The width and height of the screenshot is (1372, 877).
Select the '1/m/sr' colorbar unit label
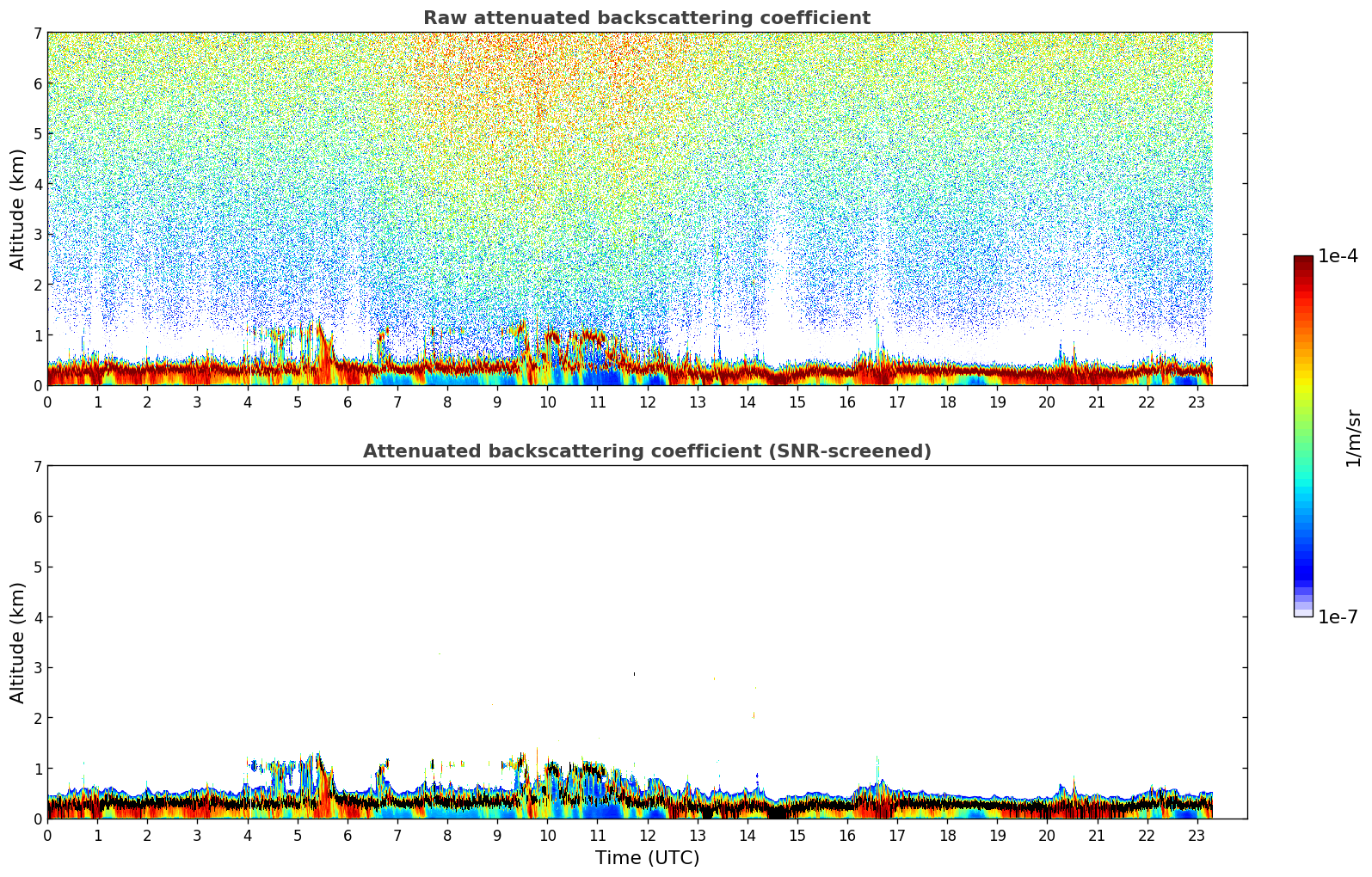click(1353, 437)
